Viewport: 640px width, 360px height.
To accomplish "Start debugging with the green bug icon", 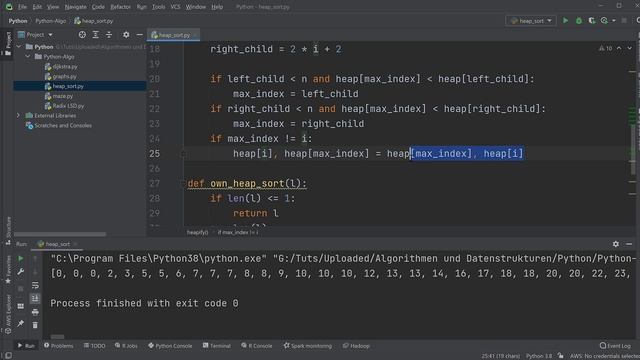I will click(579, 20).
